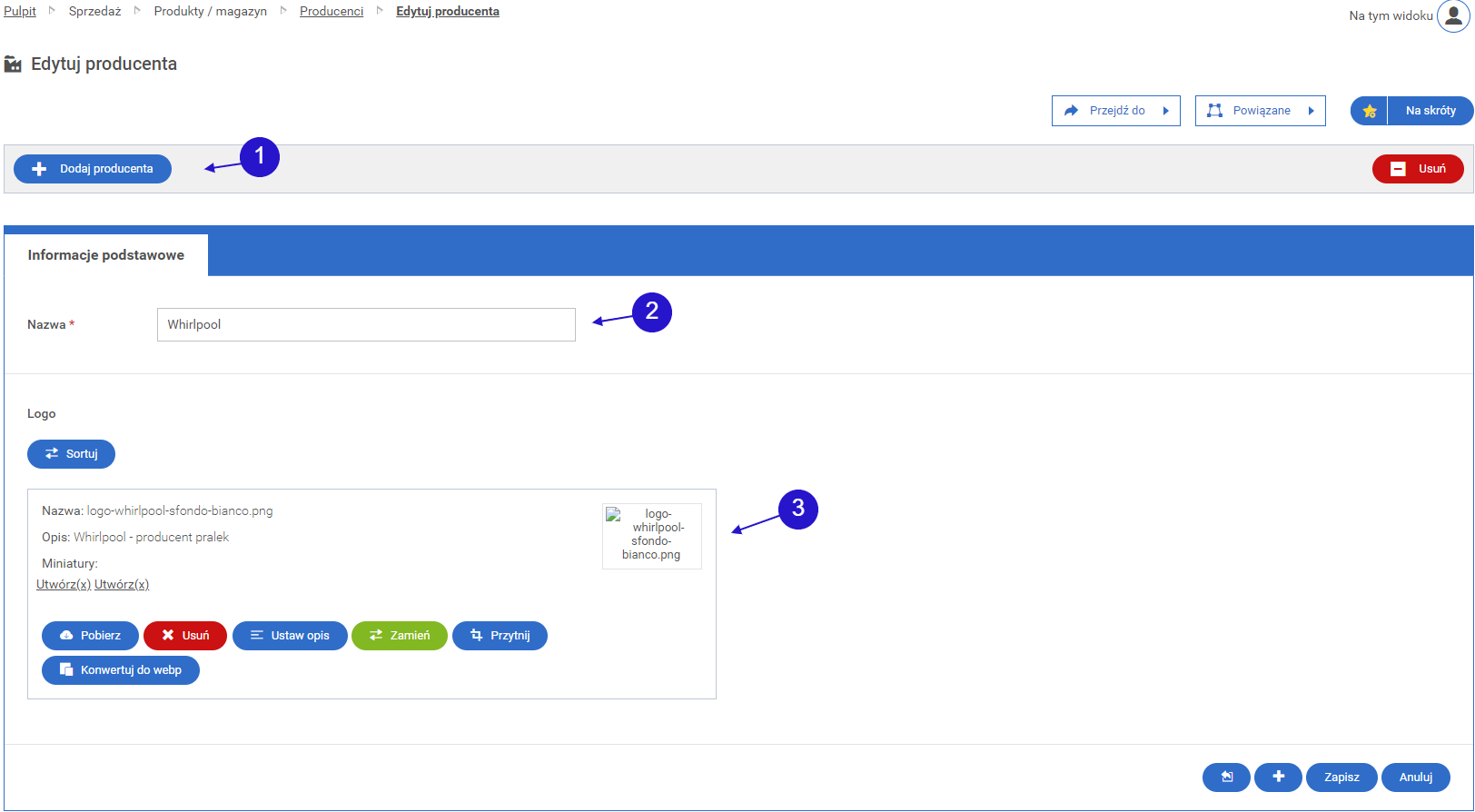The width and height of the screenshot is (1475, 812).
Task: Go to Pulpit breadcrumb
Action: (20, 12)
